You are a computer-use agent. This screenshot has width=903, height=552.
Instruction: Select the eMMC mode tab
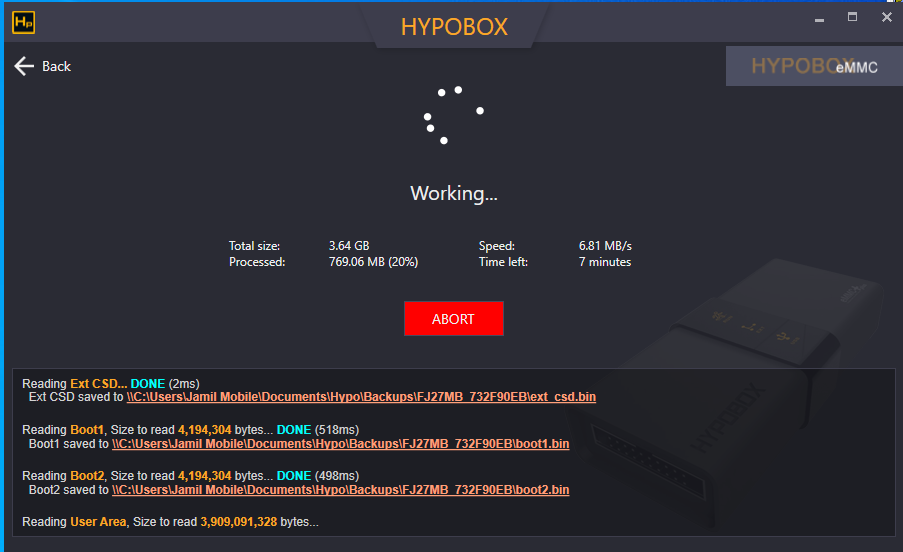(x=814, y=66)
